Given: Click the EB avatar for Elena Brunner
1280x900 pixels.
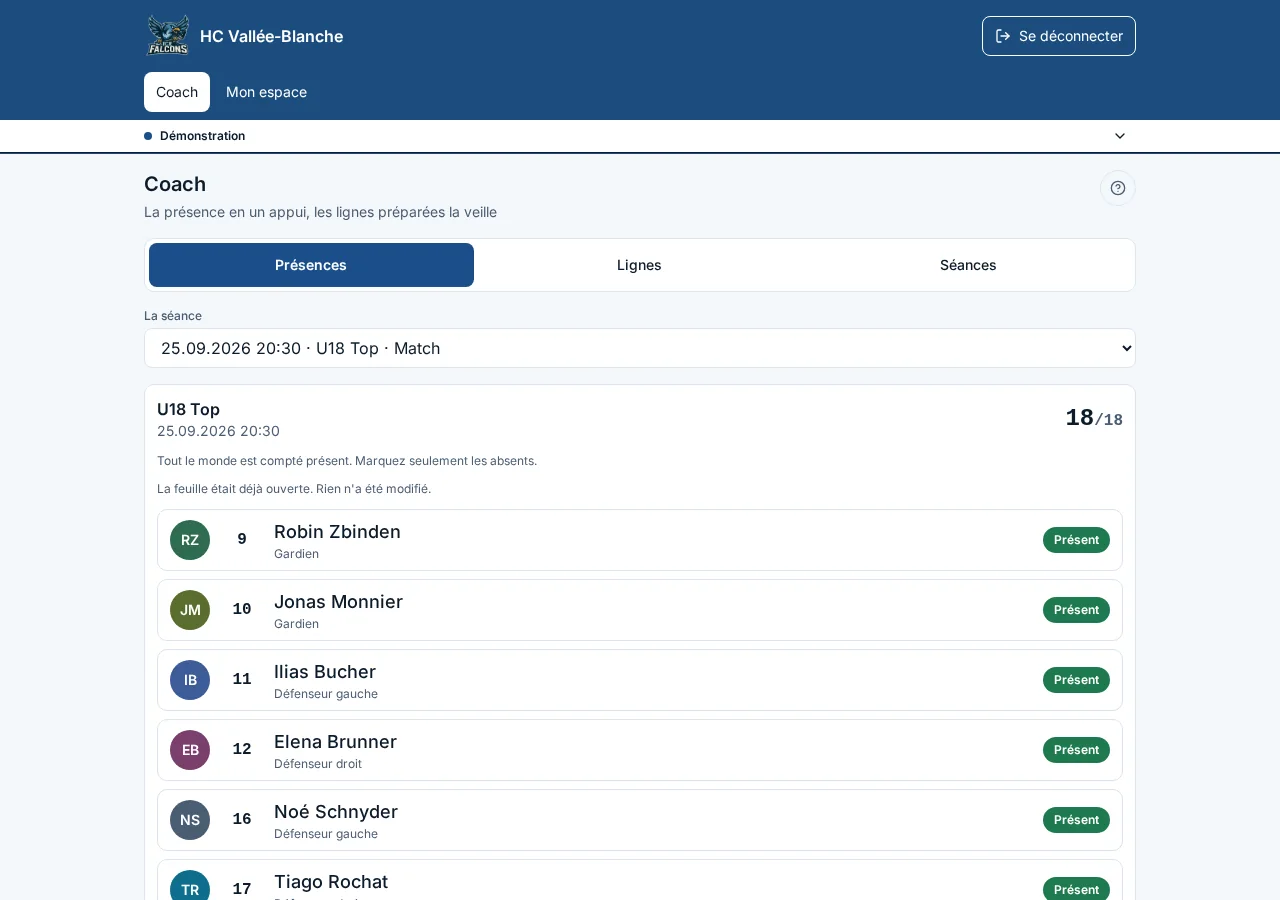Looking at the screenshot, I should click(x=190, y=750).
